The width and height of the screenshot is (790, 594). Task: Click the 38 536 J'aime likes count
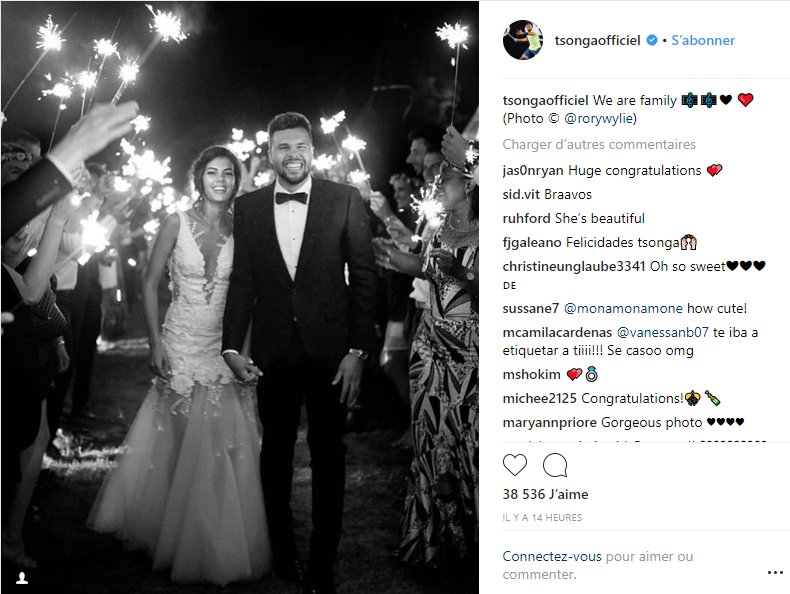545,494
